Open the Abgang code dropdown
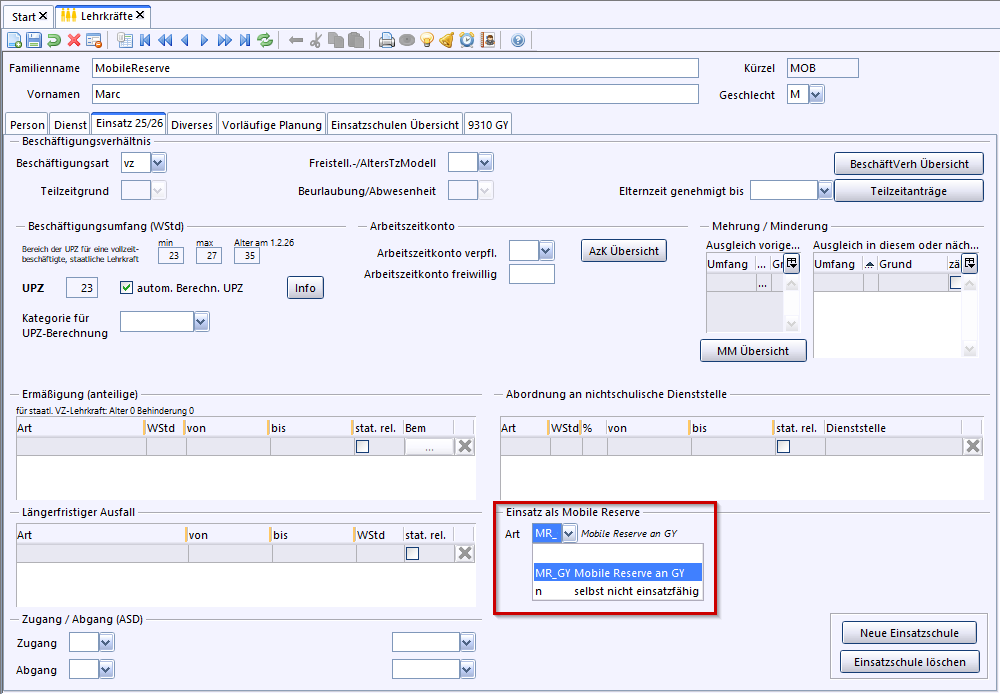Viewport: 1000px width, 694px height. pyautogui.click(x=106, y=669)
